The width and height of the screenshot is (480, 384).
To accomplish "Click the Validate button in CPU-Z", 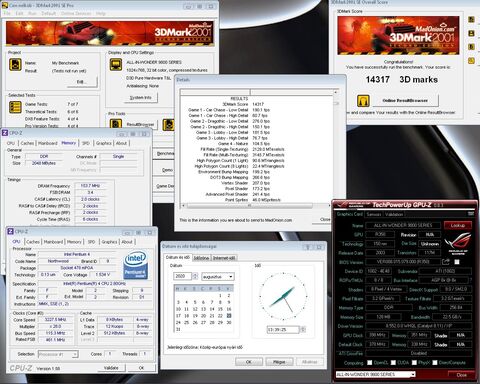I will coord(111,368).
